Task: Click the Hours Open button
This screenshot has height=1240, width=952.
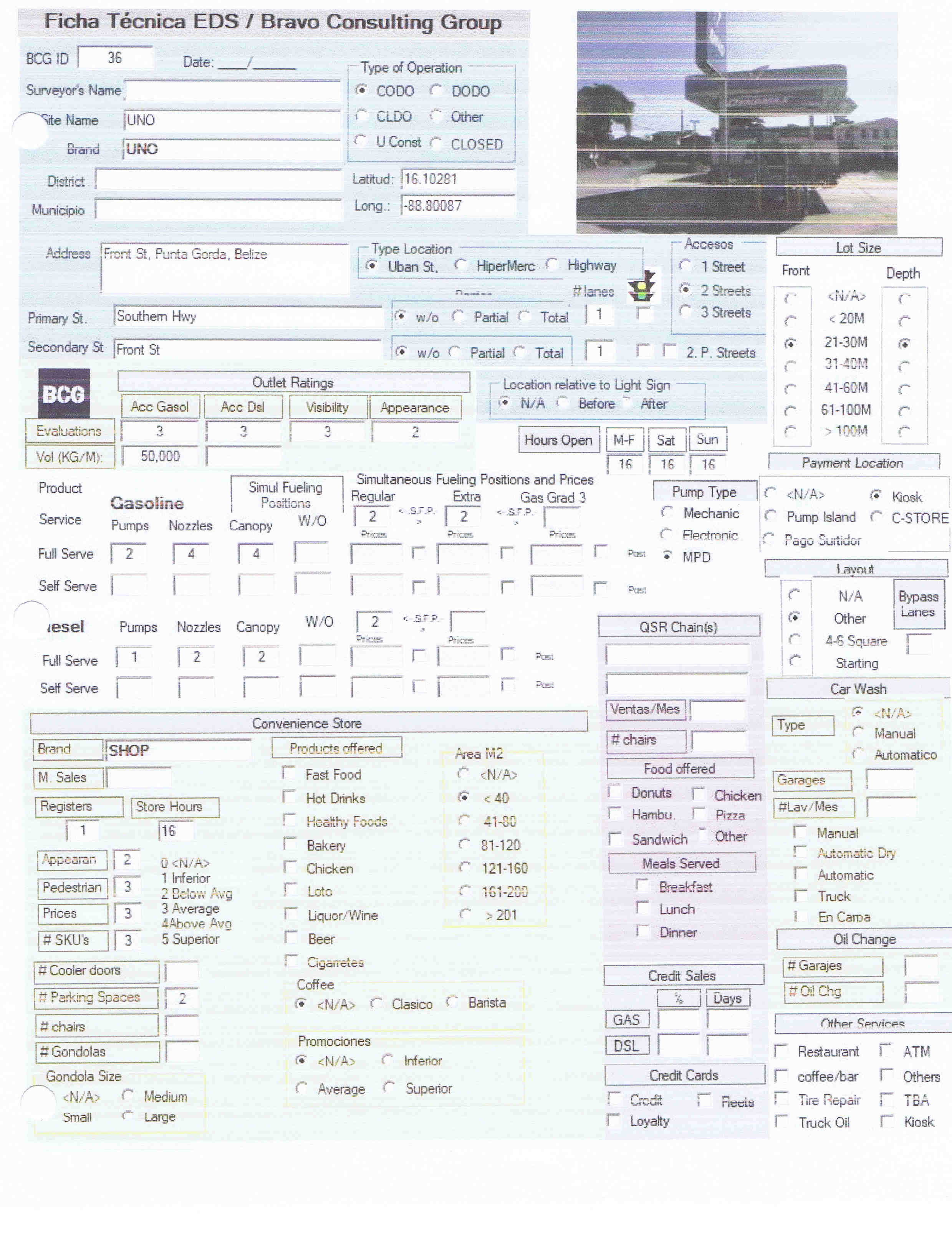Action: tap(559, 440)
